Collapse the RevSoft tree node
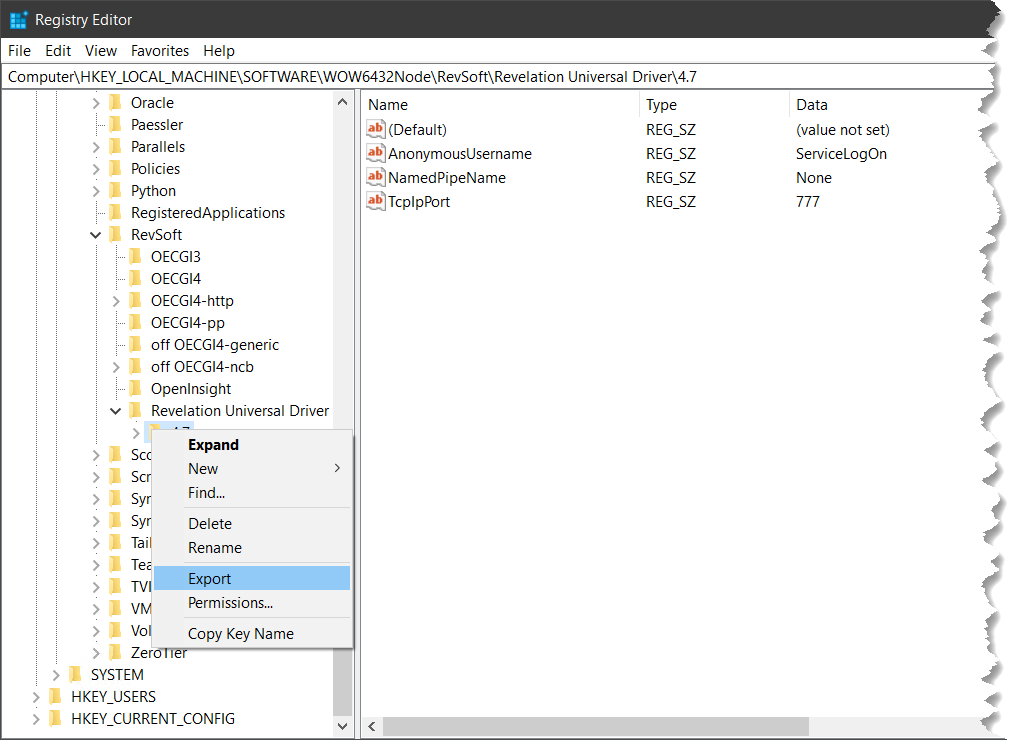 click(x=96, y=235)
